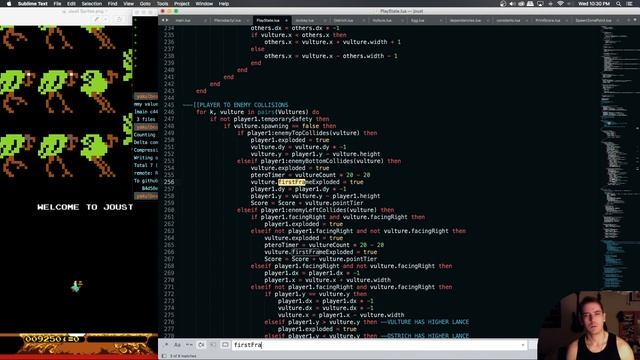Image resolution: width=640 pixels, height=360 pixels.
Task: Click the highlighted firstFra match on line 256
Action: coord(291,182)
